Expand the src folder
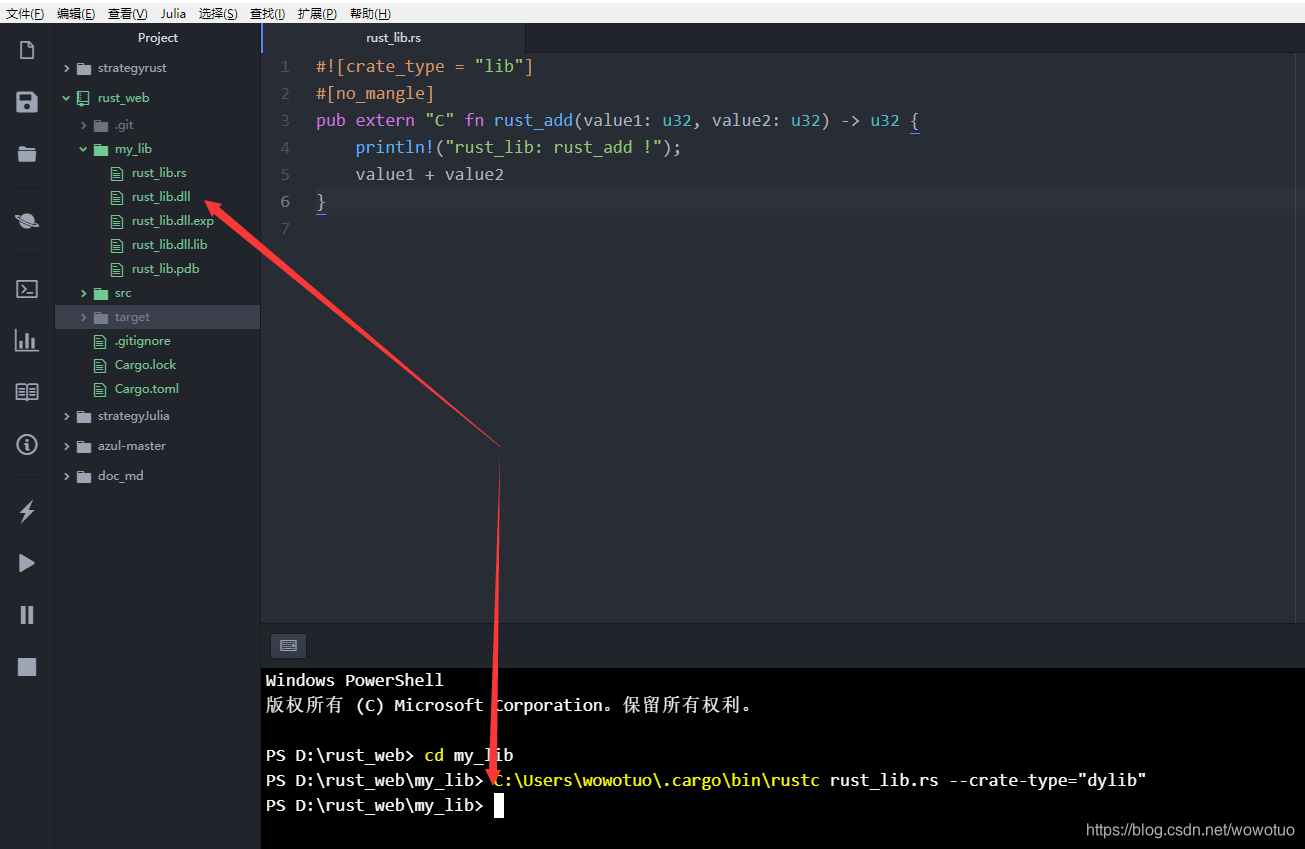 click(x=82, y=292)
